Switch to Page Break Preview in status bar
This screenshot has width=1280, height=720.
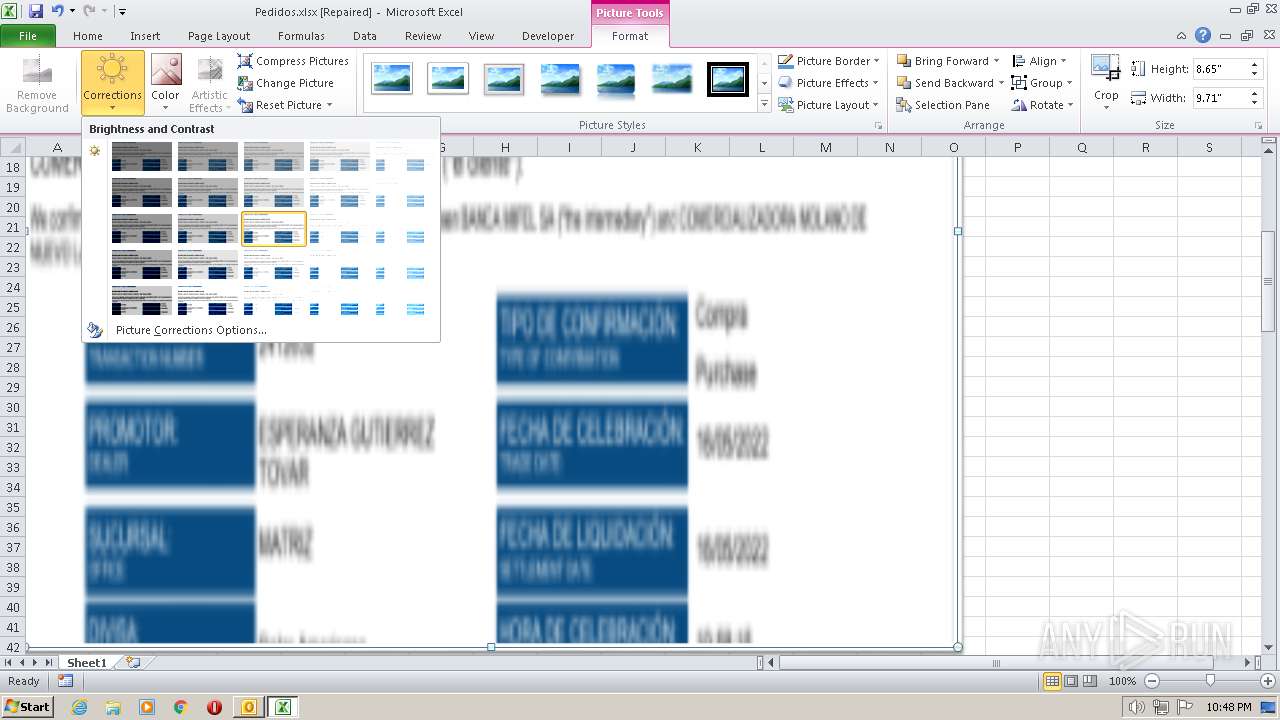1090,681
